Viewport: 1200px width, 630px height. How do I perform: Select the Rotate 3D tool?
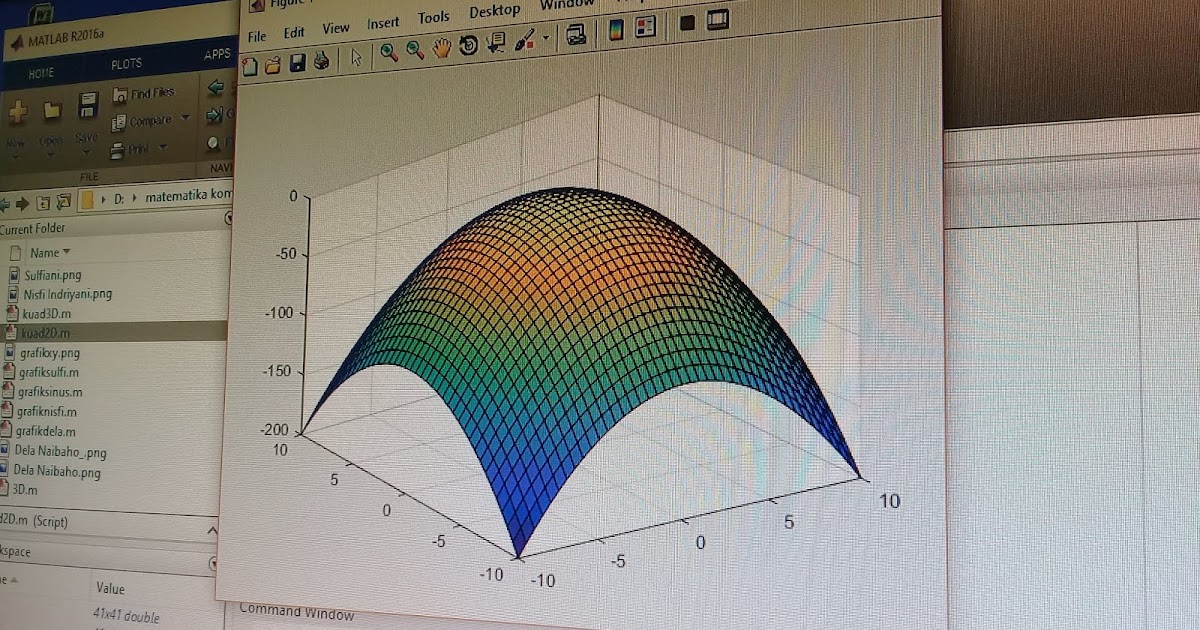[x=467, y=44]
